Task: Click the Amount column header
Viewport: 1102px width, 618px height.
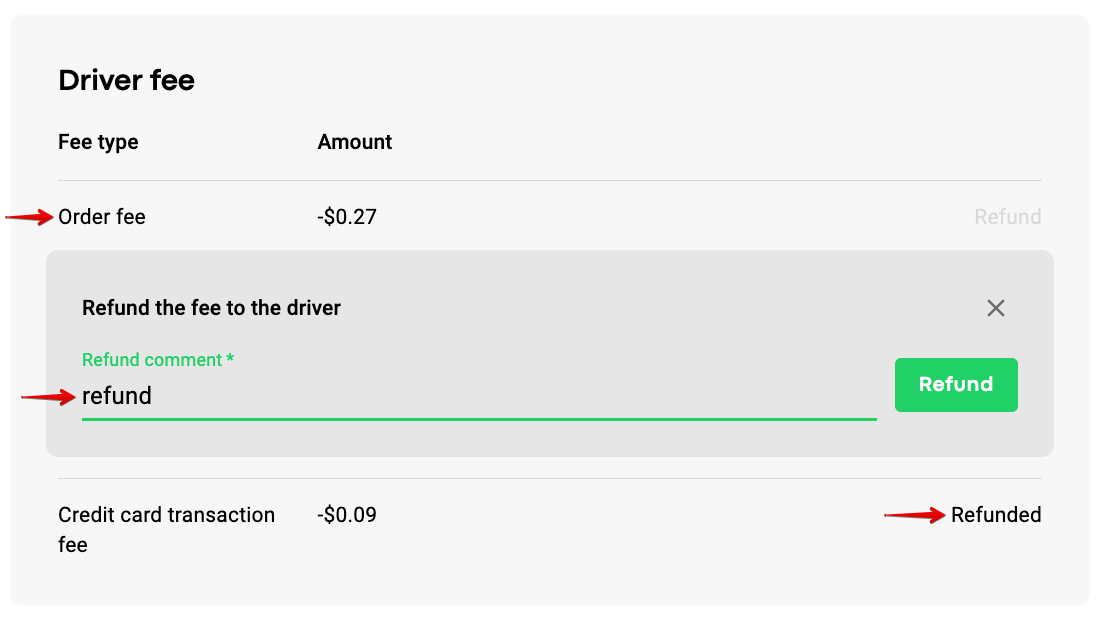Action: [x=355, y=142]
